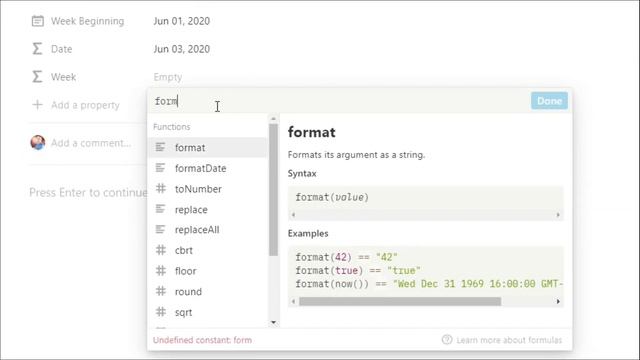Pick the replaceAll function
Screen dimensions: 640x360
click(x=208, y=230)
